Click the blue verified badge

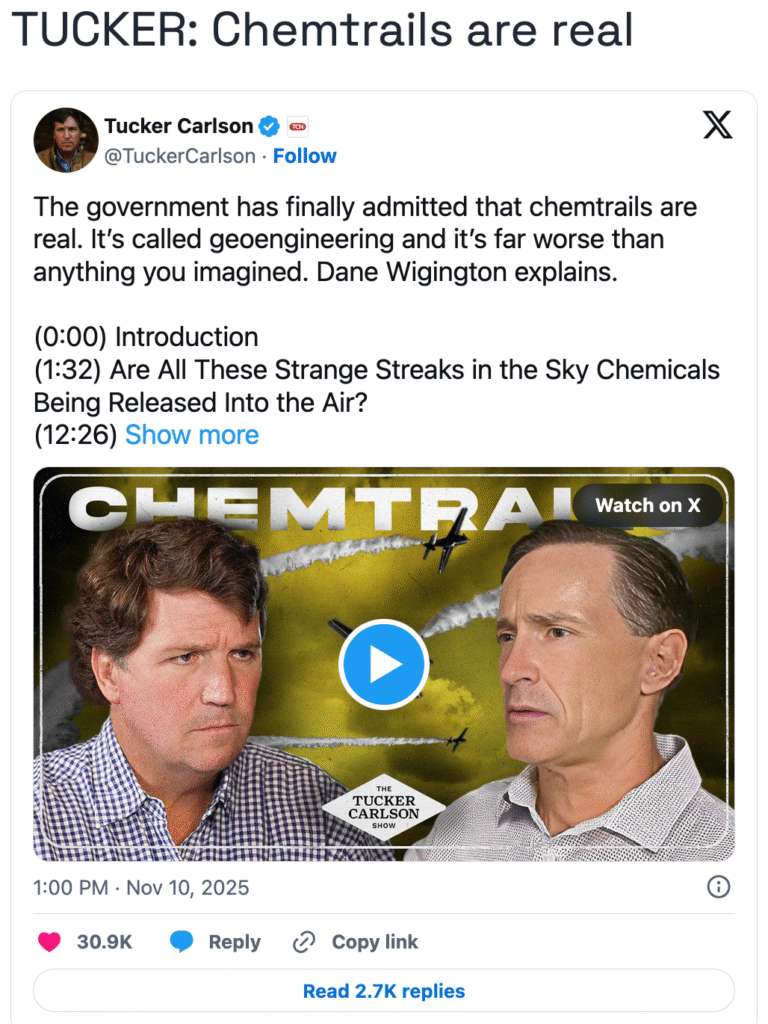(x=269, y=126)
